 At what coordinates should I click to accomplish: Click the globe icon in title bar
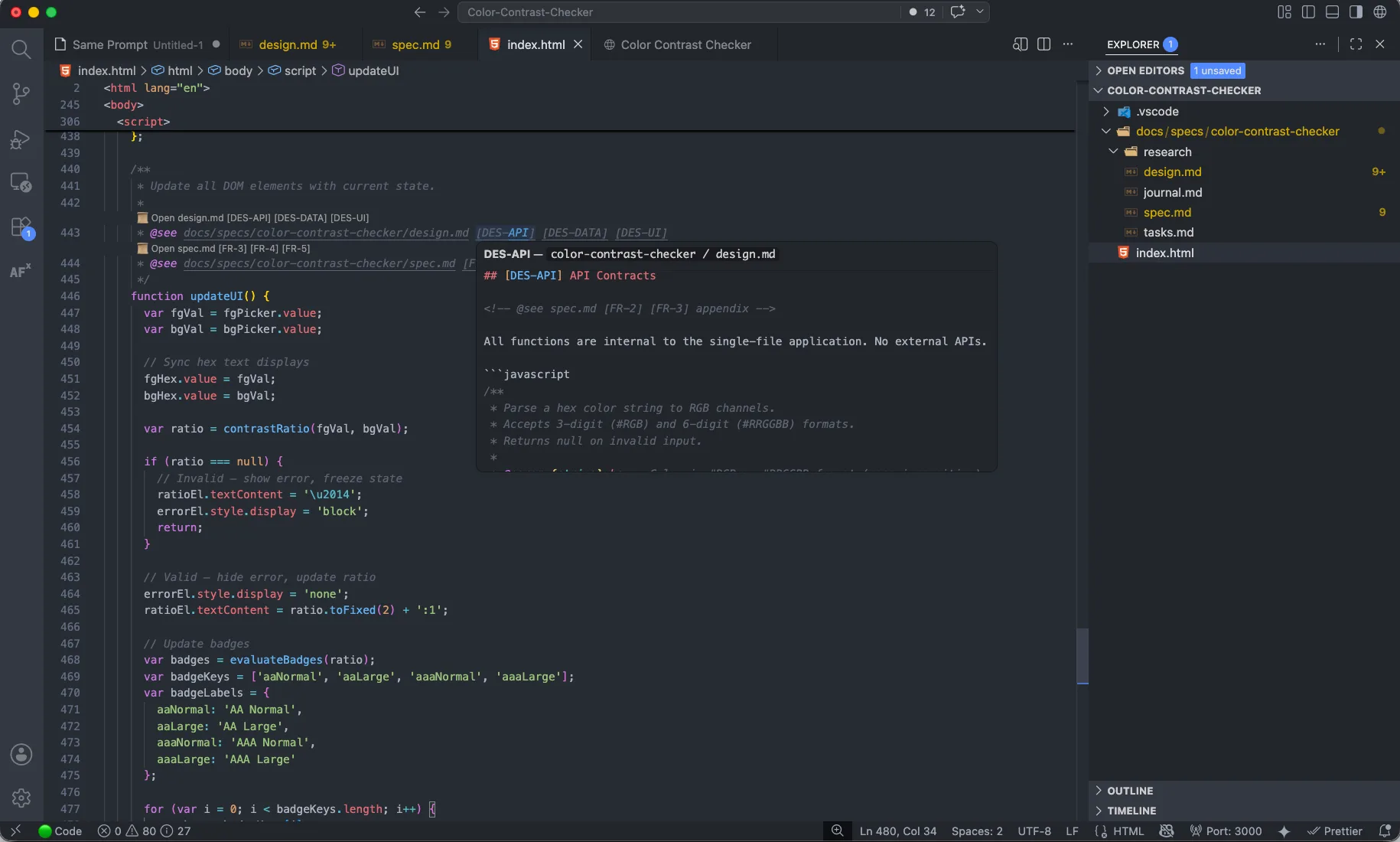tap(1380, 12)
